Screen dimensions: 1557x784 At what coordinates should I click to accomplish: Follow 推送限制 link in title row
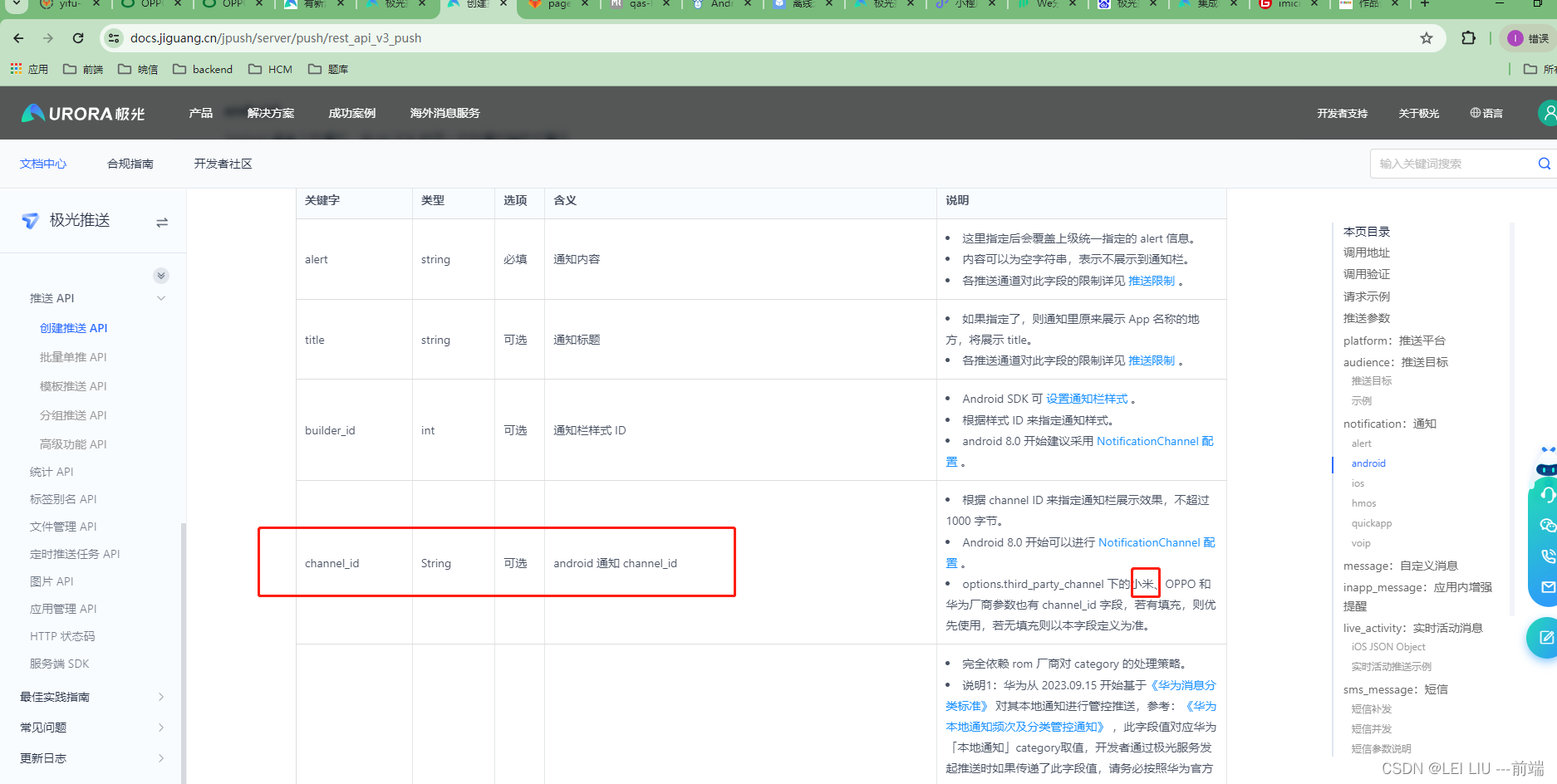click(1152, 360)
